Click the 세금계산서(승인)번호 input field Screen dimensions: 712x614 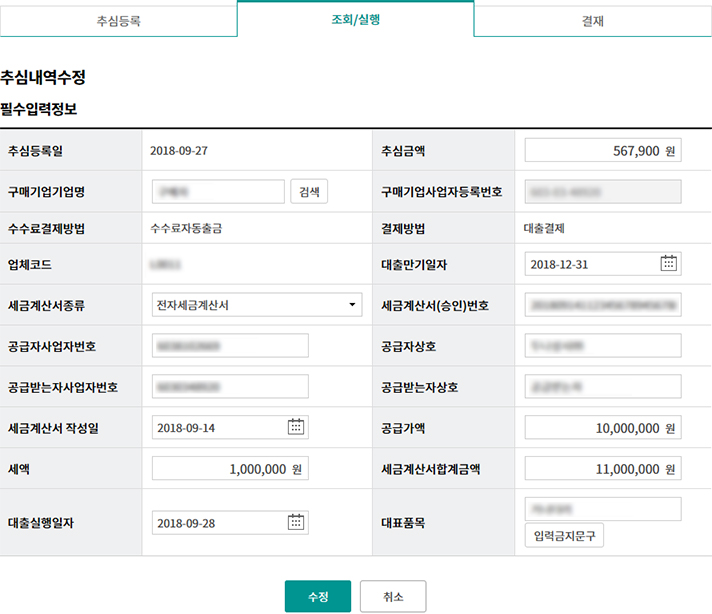(602, 304)
